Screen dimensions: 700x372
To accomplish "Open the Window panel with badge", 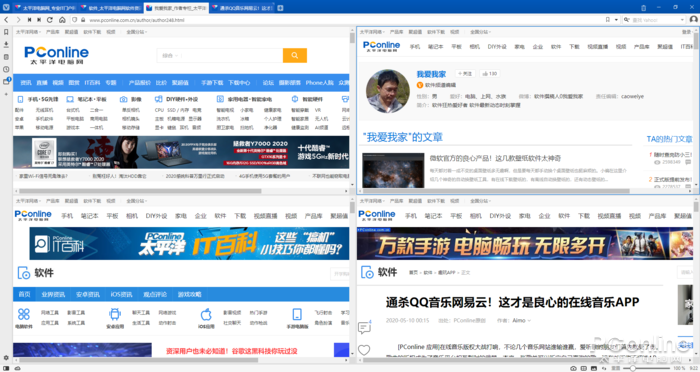I will click(x=6, y=81).
